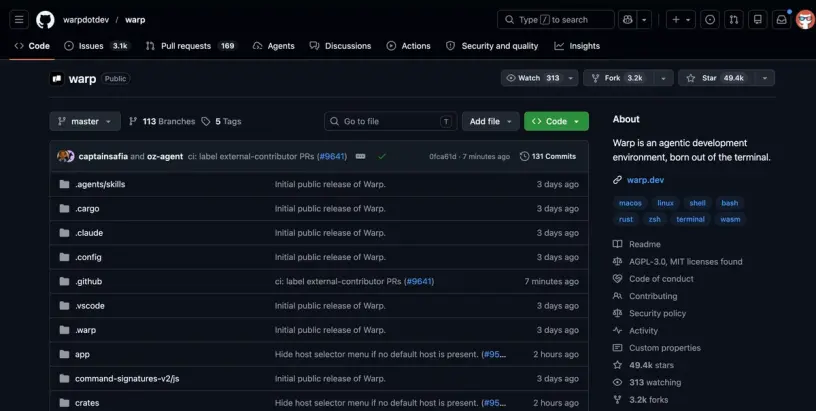Expand the Fork options dropdown arrow

[x=664, y=78]
